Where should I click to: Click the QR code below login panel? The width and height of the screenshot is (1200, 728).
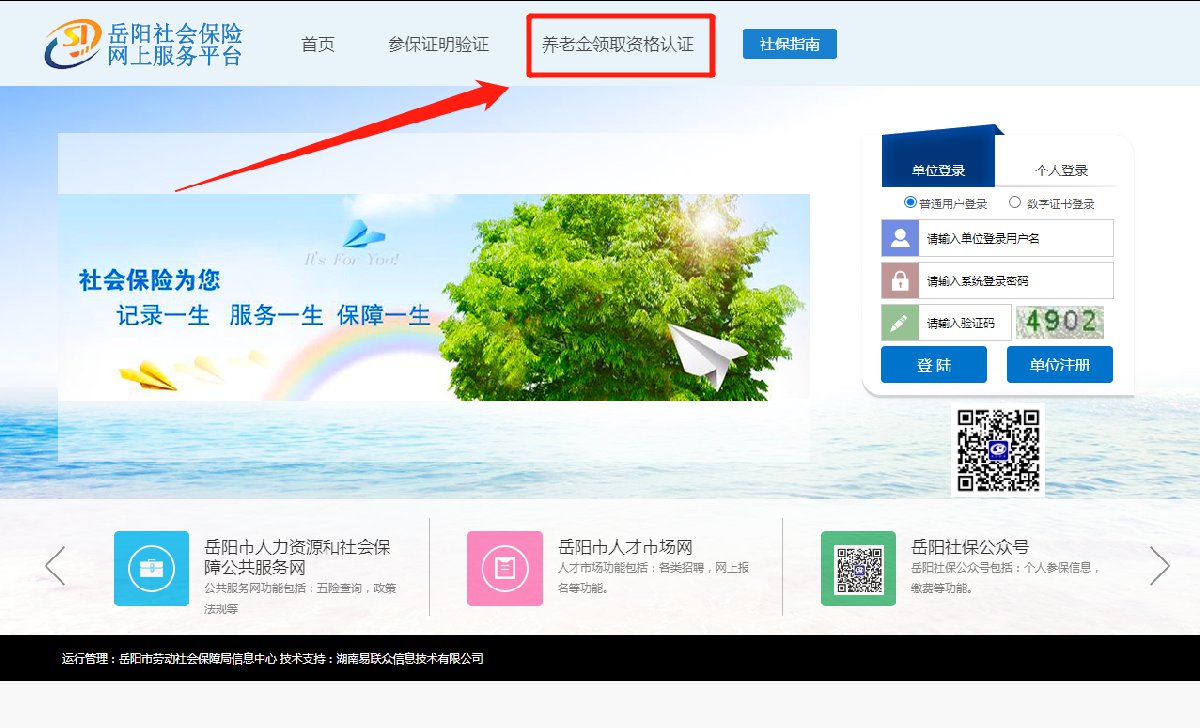[x=998, y=450]
